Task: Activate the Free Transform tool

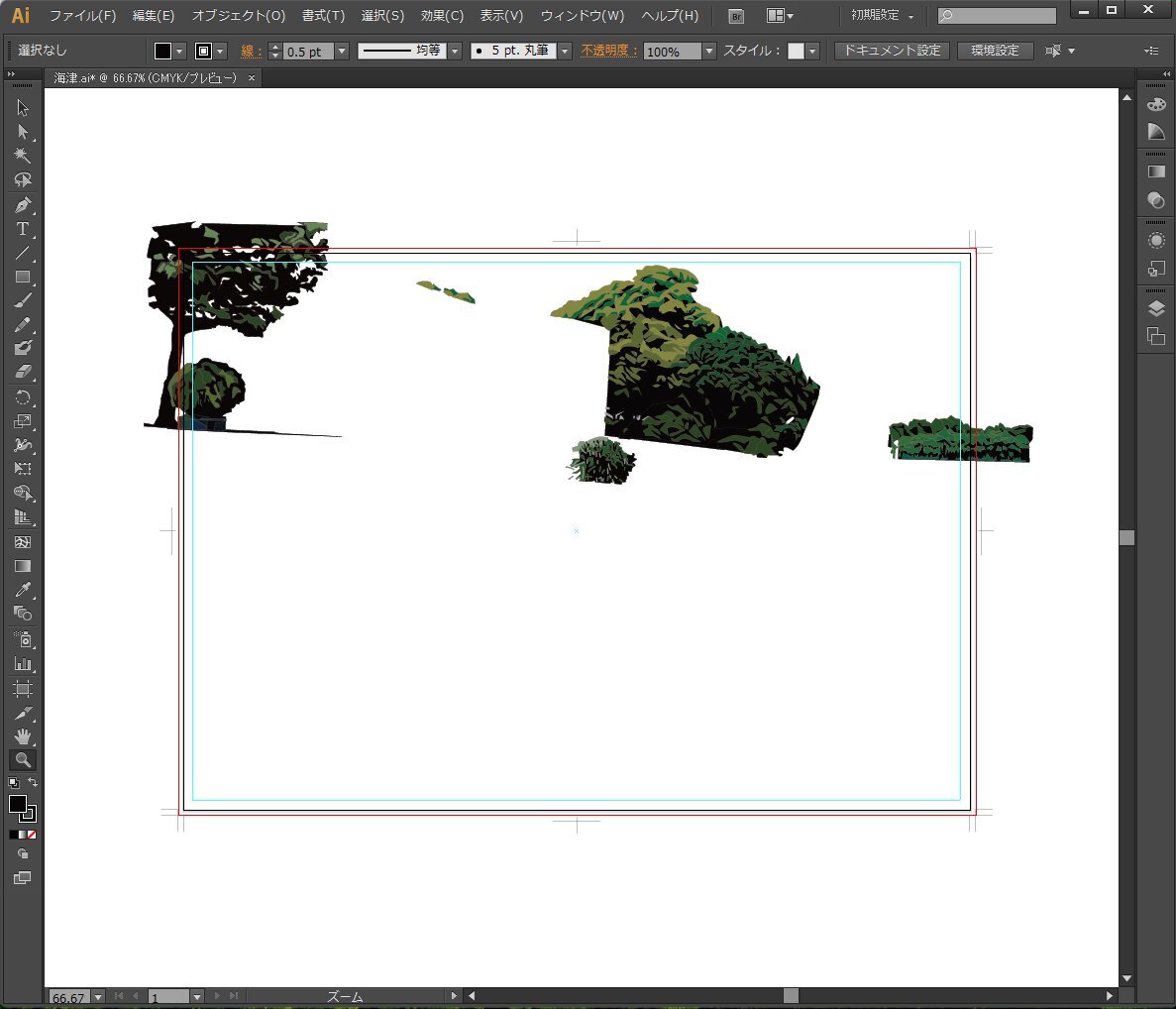Action: (x=23, y=469)
